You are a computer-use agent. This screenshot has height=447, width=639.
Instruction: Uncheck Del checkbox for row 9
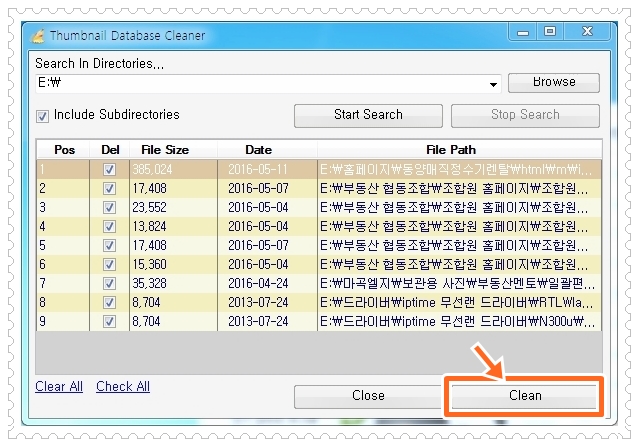(x=109, y=321)
